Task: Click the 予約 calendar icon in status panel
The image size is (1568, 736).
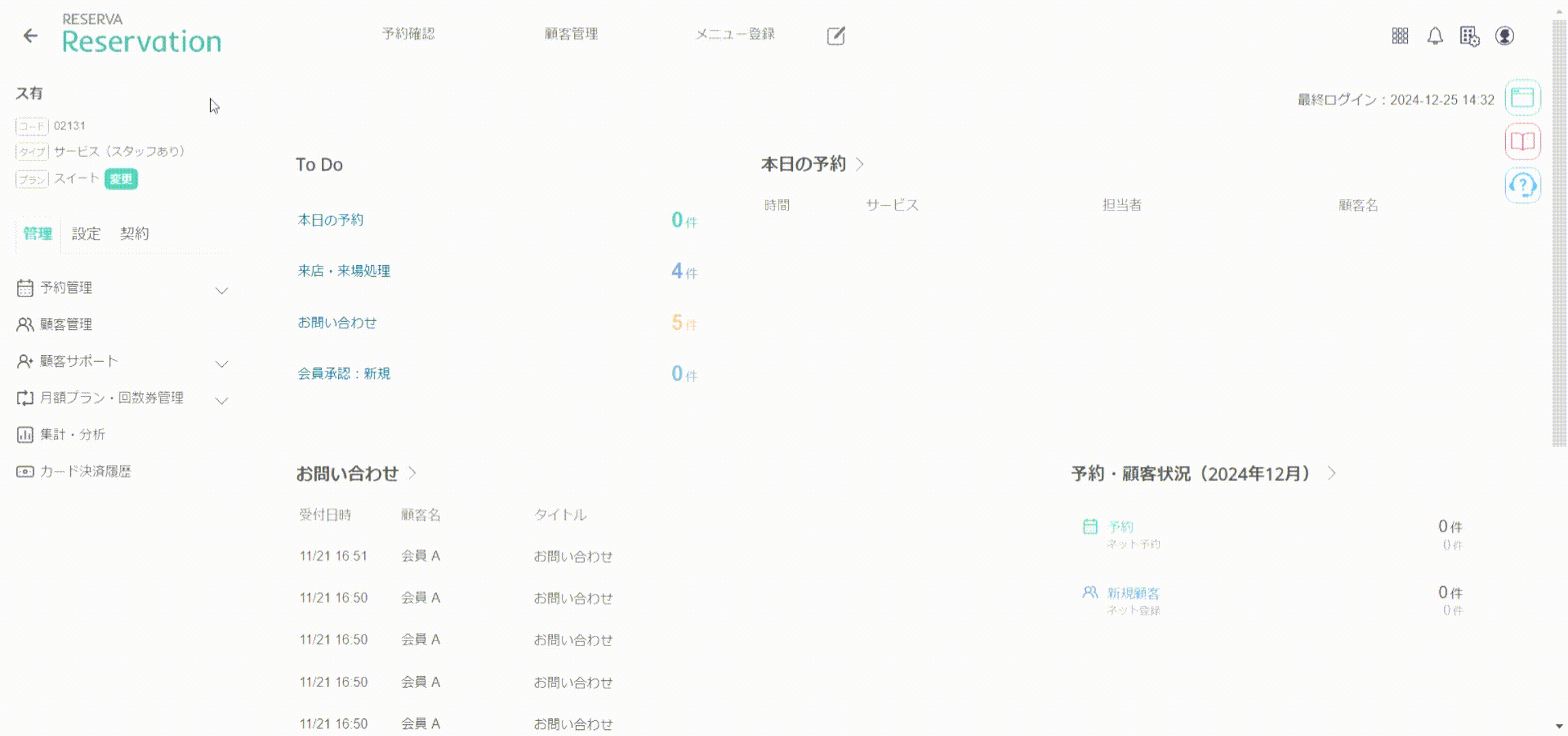Action: (x=1090, y=526)
